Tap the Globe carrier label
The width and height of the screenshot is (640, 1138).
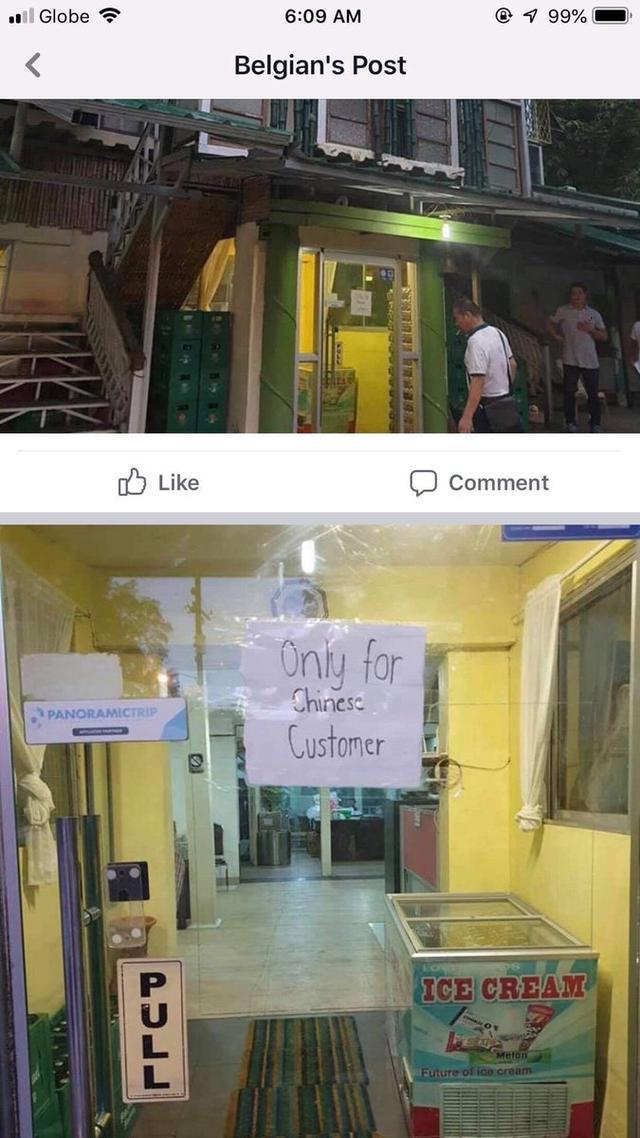[x=65, y=16]
